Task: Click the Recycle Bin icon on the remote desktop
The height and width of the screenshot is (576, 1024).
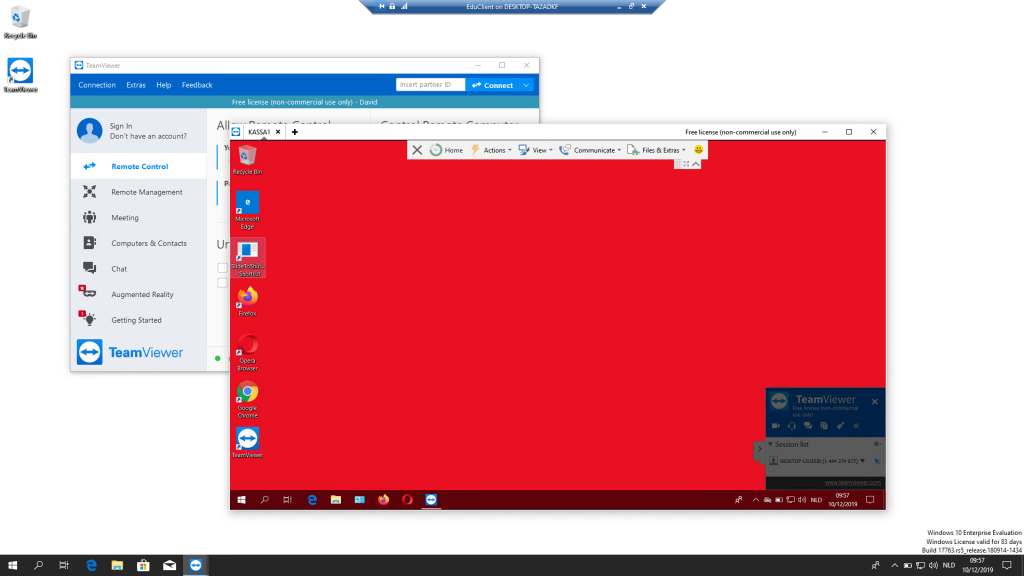Action: pos(247,160)
